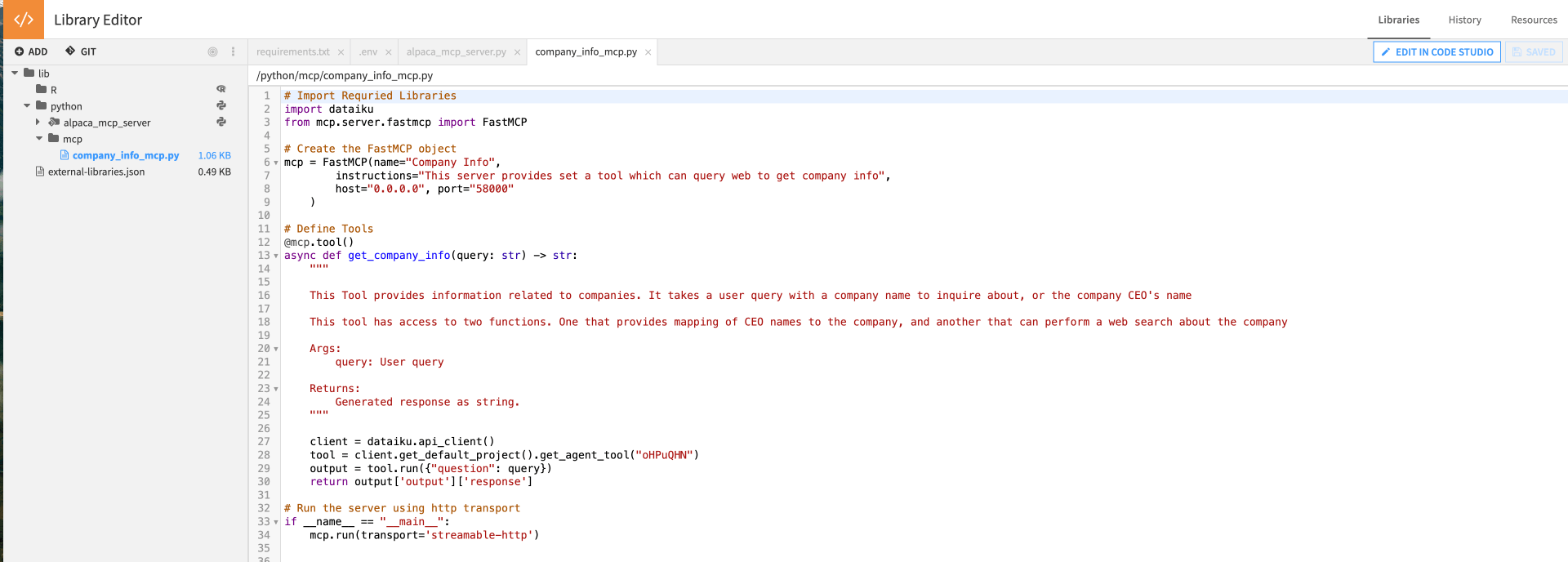Fold the if __name__ block at line 33
This screenshot has height=562, width=1568.
(276, 522)
